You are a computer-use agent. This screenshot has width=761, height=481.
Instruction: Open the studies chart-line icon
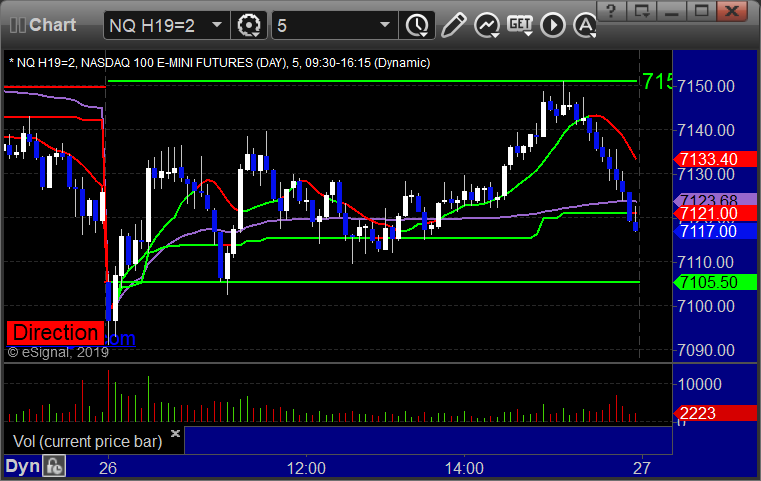pos(487,25)
